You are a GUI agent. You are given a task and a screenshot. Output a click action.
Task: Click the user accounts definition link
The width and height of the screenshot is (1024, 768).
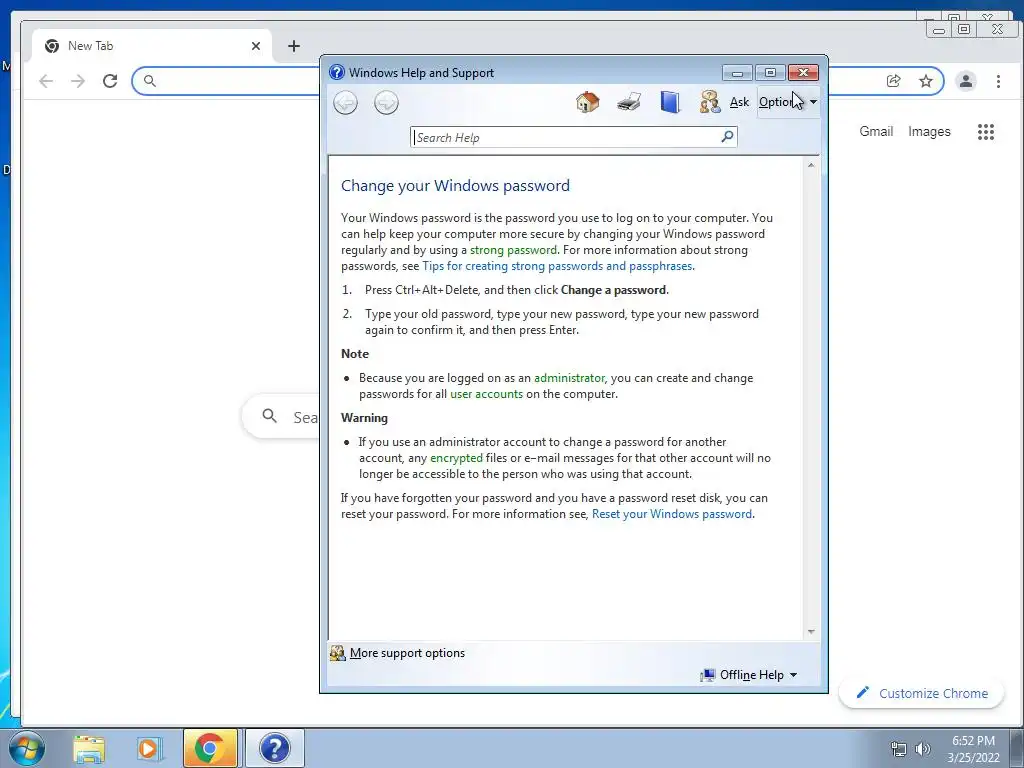pos(487,394)
